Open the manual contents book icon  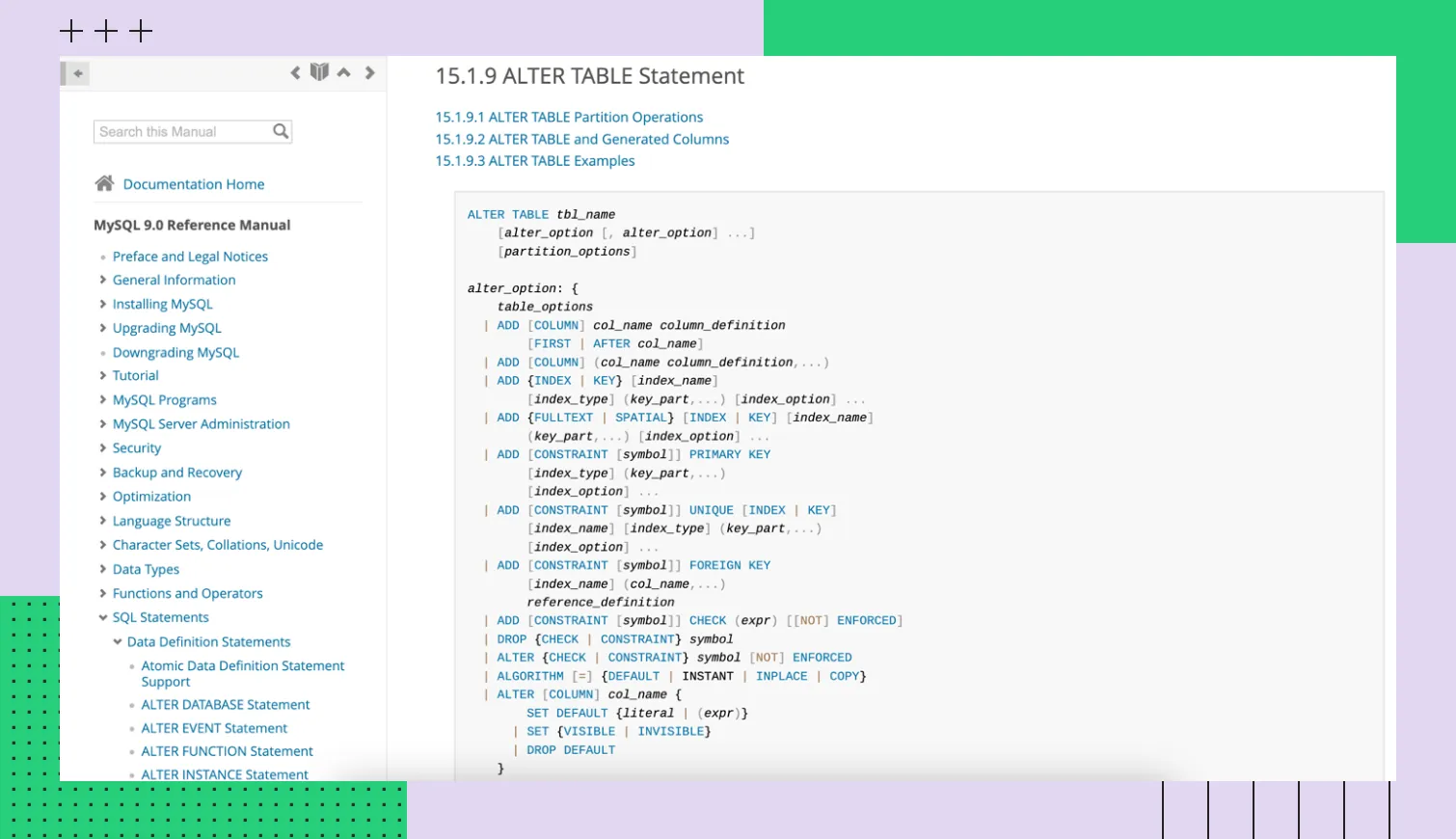(x=319, y=72)
